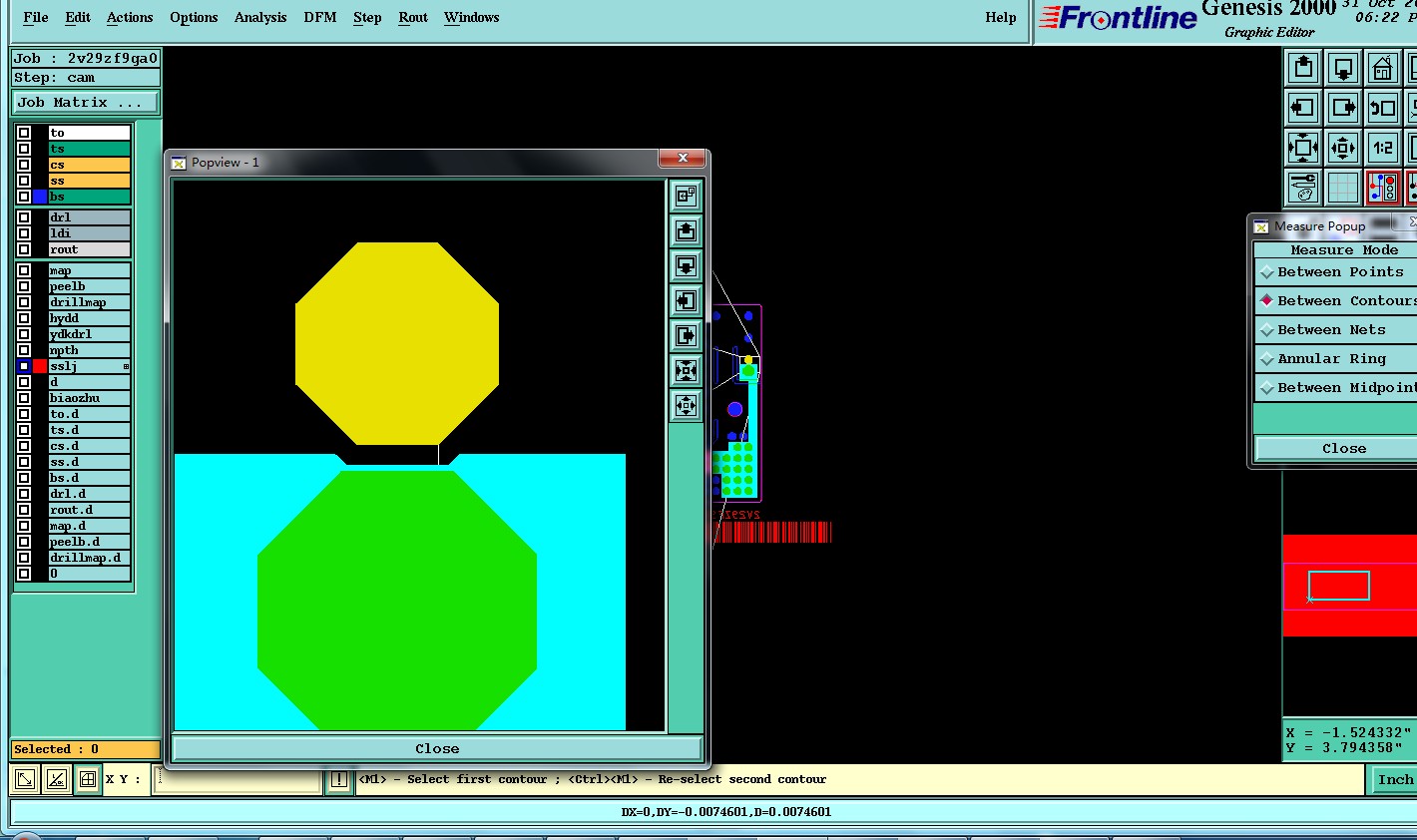The width and height of the screenshot is (1417, 840).
Task: Select the 'drillmap' layer row
Action: click(x=89, y=302)
